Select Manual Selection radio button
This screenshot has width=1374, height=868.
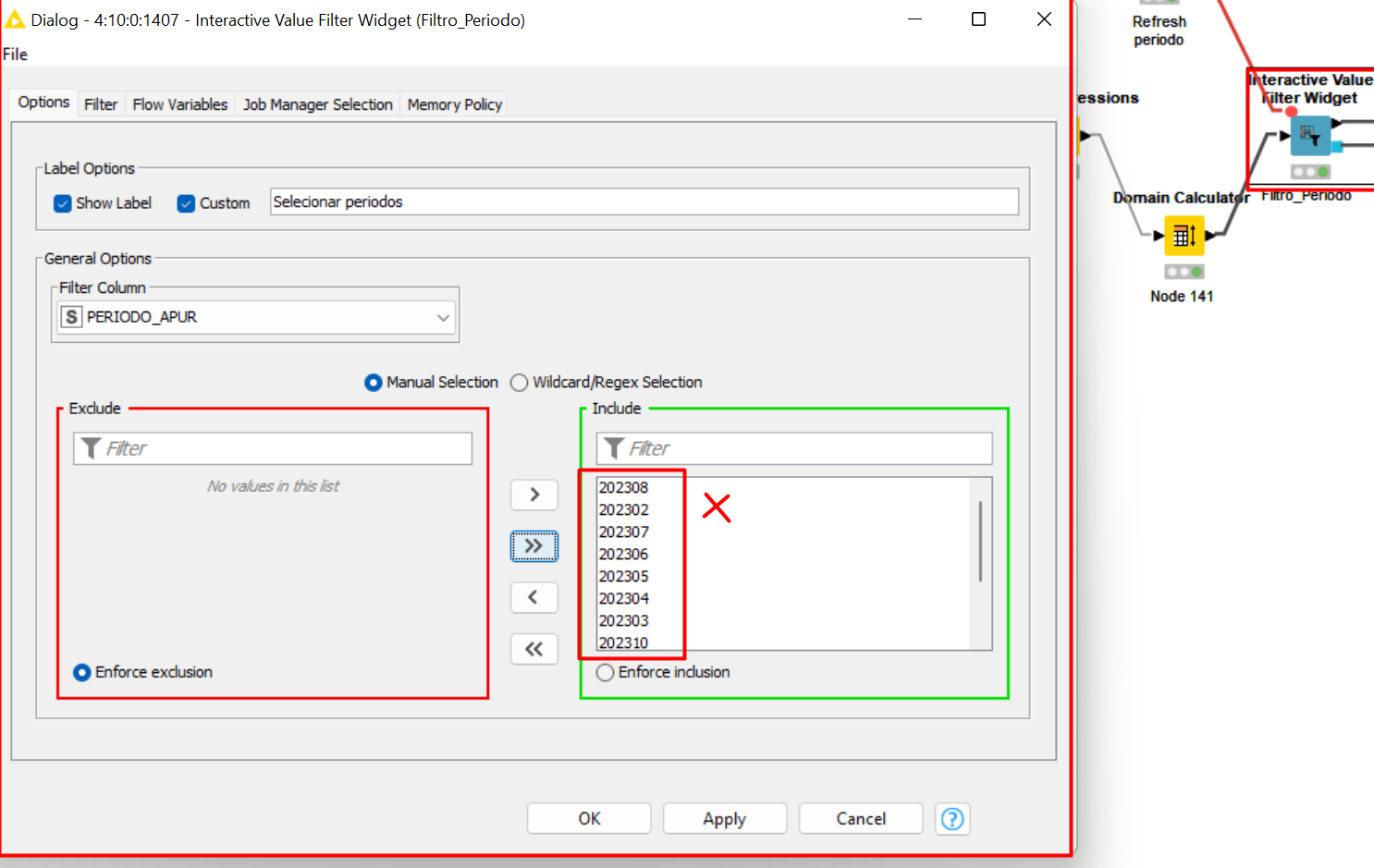click(x=374, y=383)
